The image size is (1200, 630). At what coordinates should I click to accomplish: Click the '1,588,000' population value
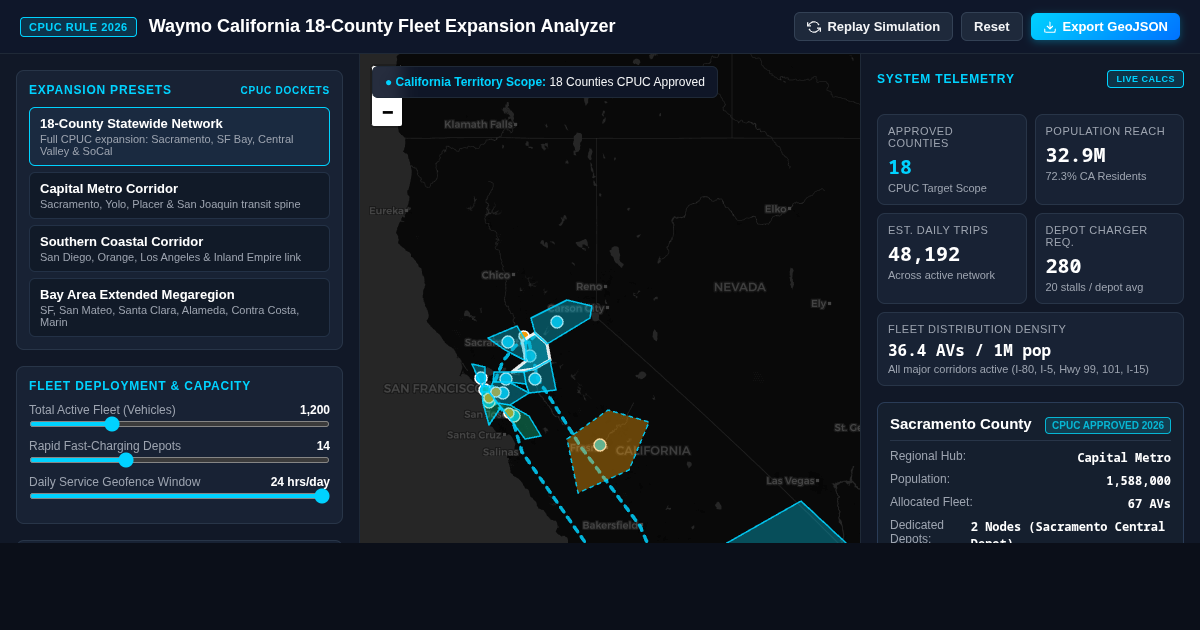(1138, 481)
